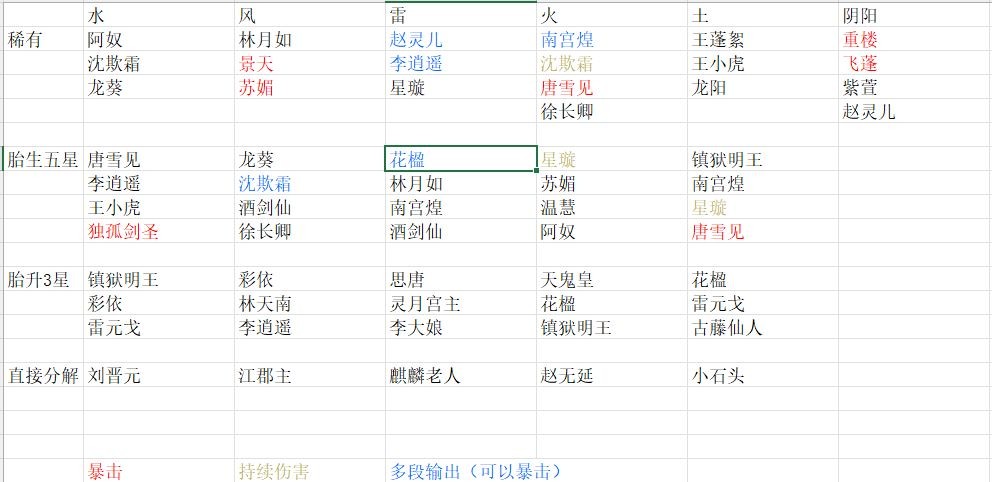
Task: Click the 胎升3星 row label
Action: pos(43,280)
